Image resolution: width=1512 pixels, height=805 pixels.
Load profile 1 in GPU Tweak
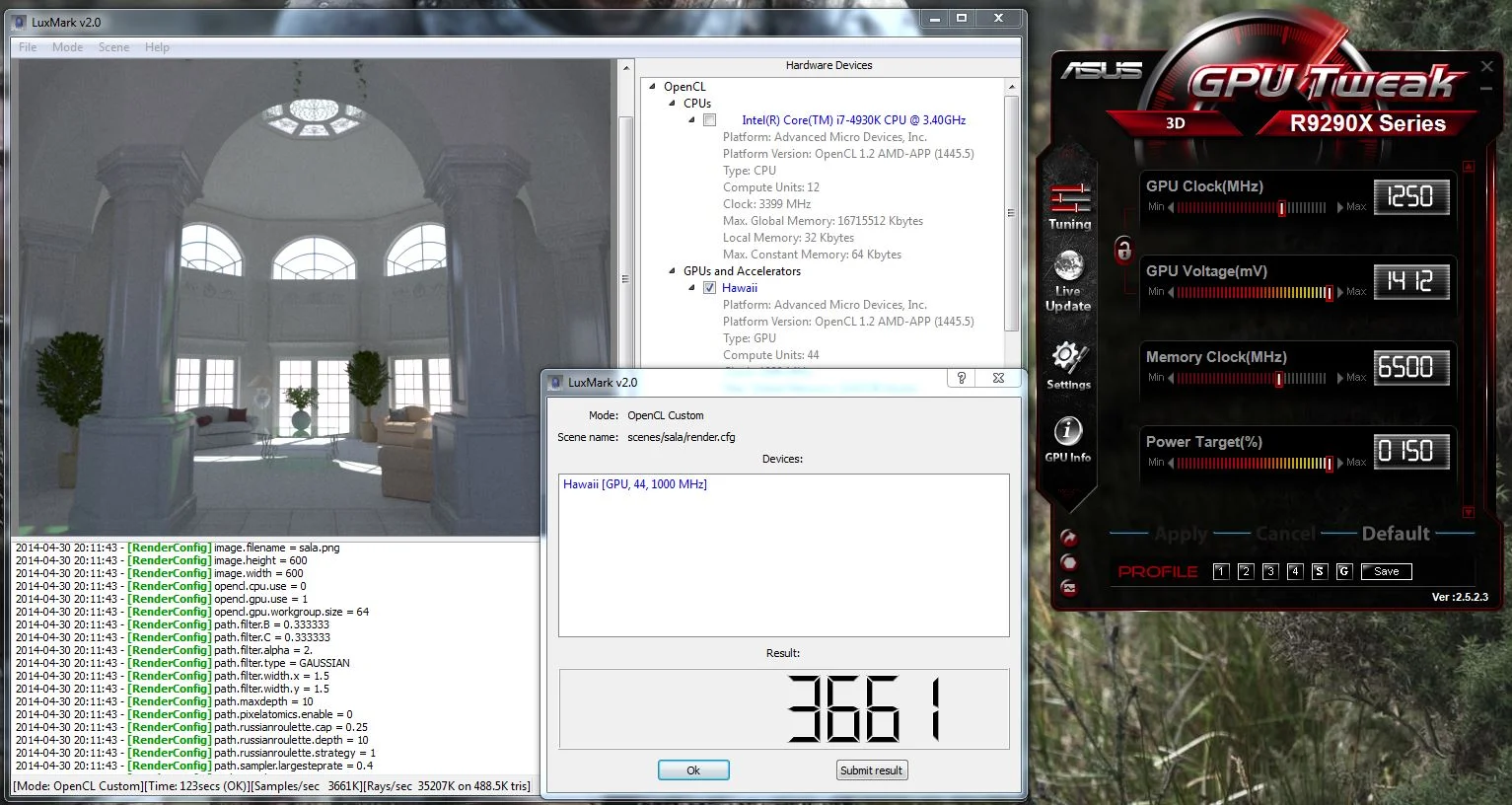[x=1221, y=571]
